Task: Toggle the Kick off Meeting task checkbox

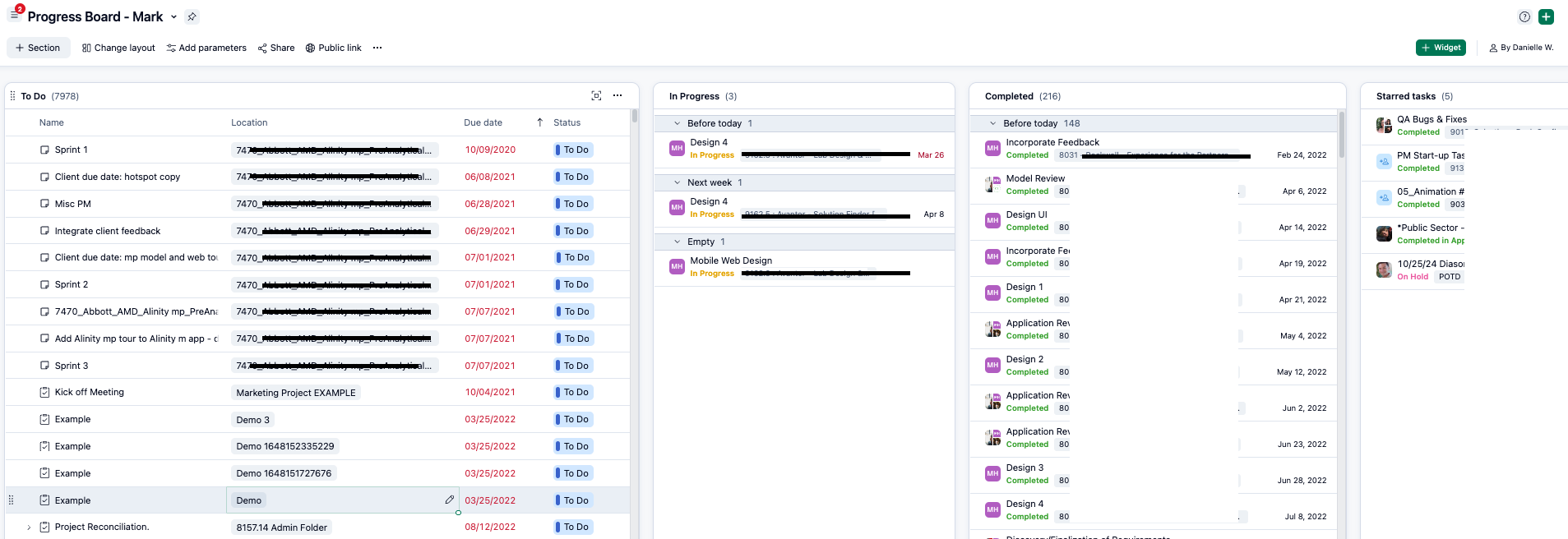Action: coord(44,393)
